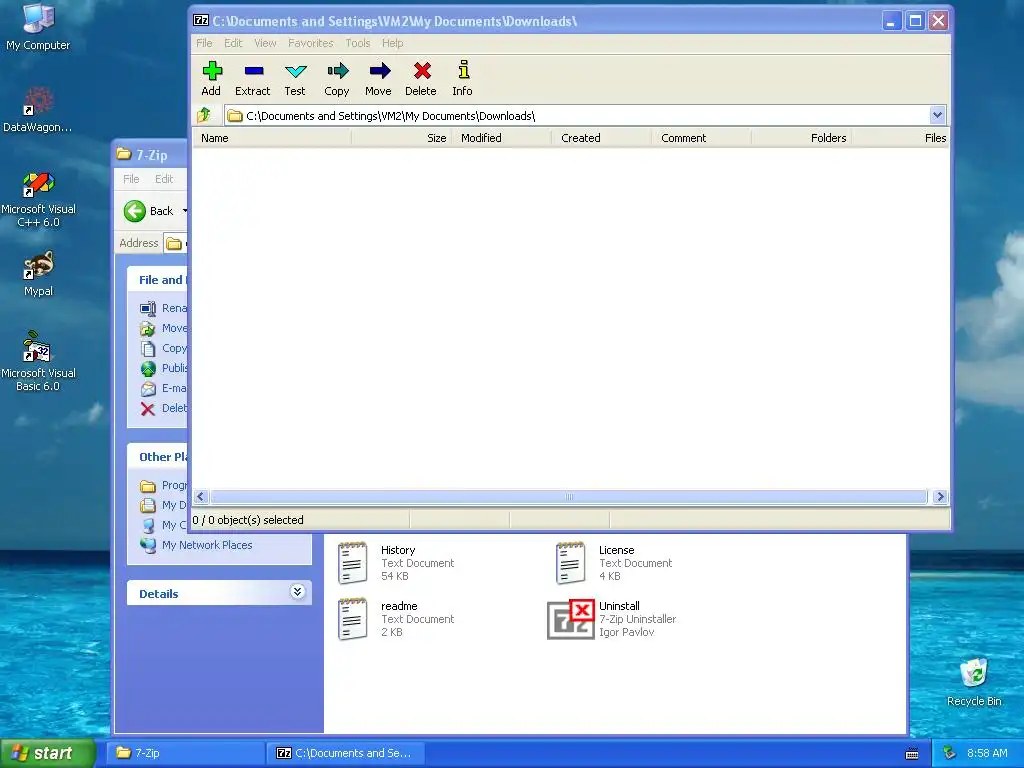Select Microsoft Visual Basic 6.0 desktop icon

[x=38, y=347]
